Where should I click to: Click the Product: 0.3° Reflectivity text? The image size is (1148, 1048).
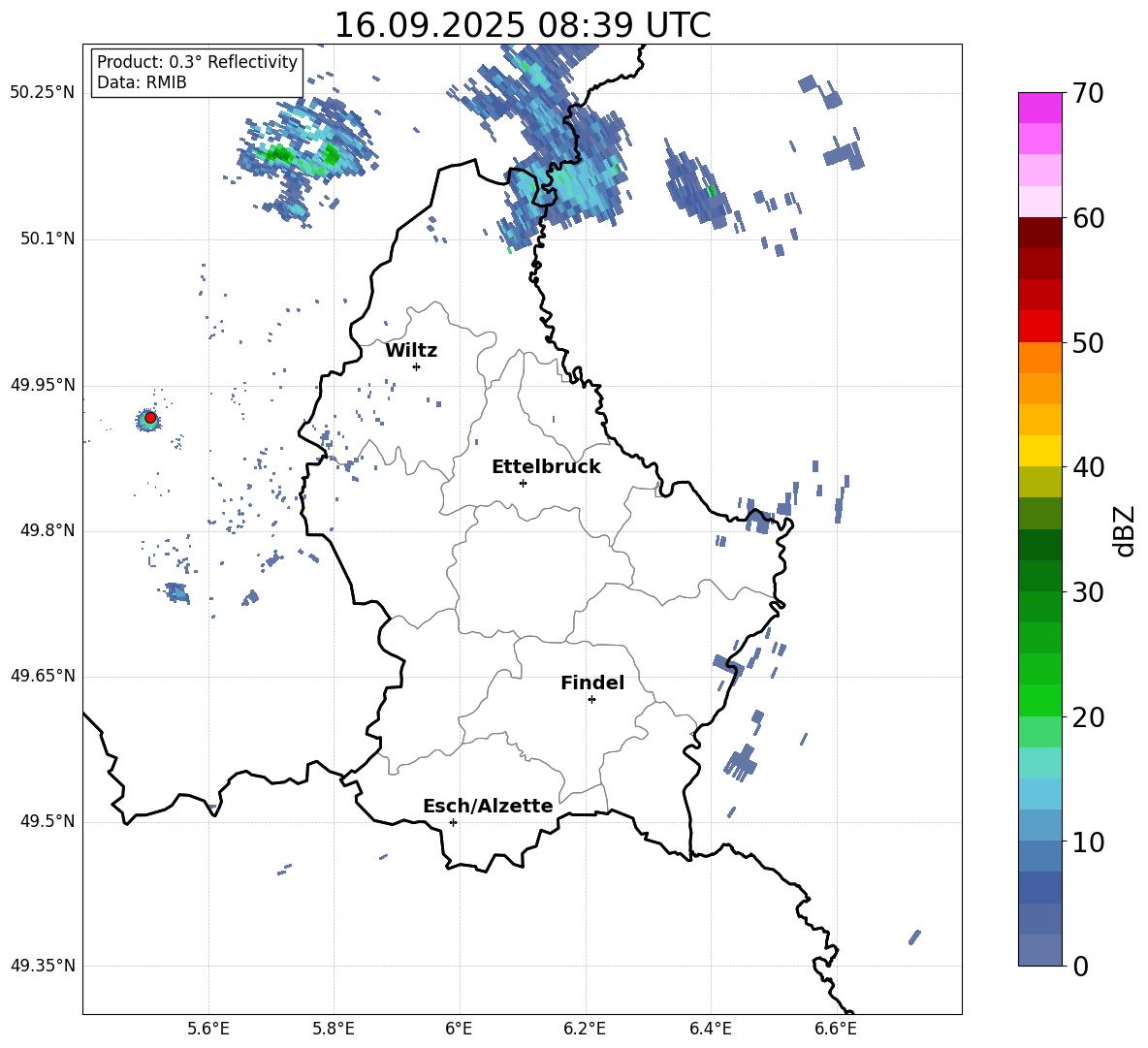coord(197,62)
